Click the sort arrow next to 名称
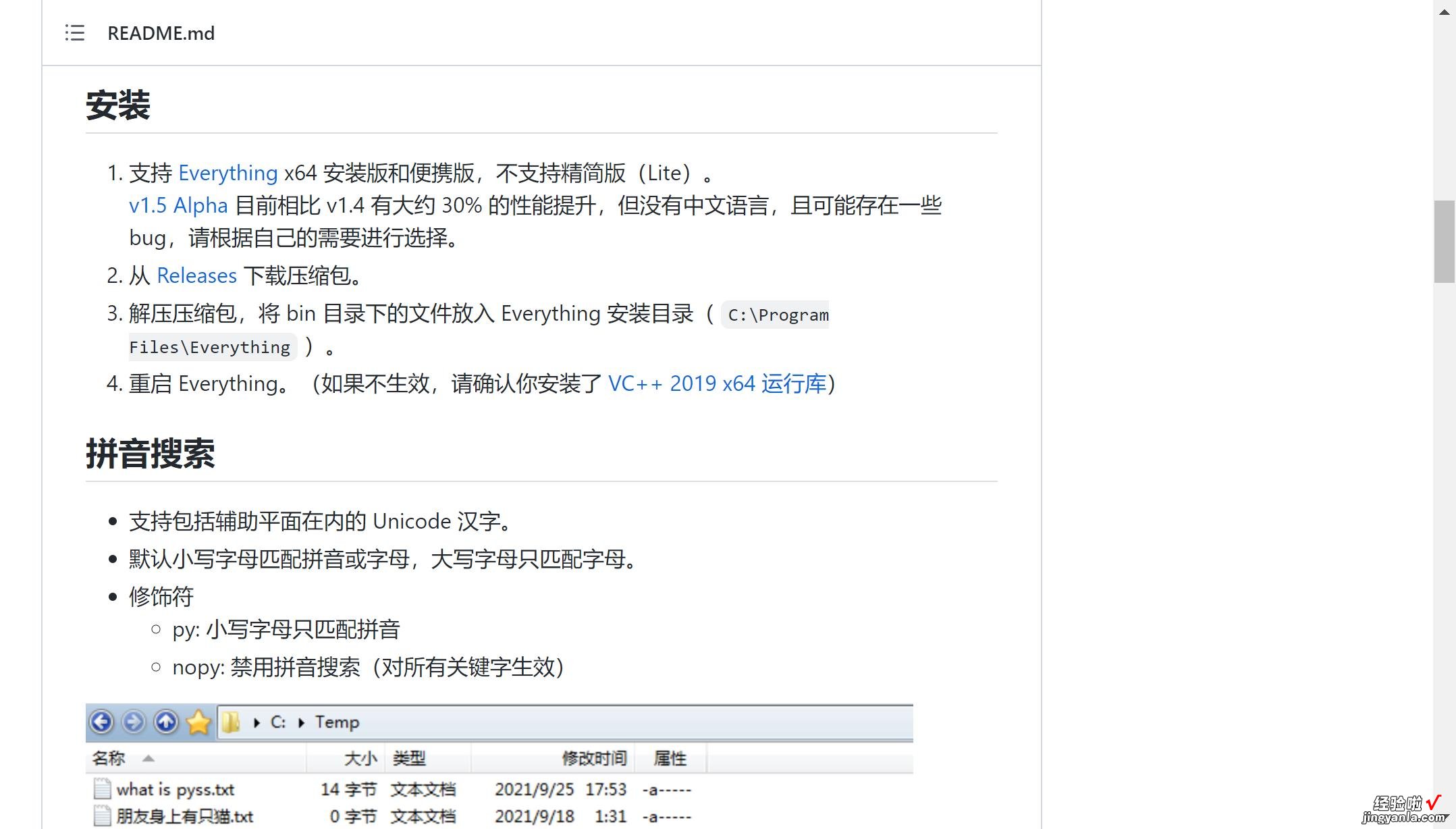Screen dimensions: 1456x829 [x=149, y=759]
